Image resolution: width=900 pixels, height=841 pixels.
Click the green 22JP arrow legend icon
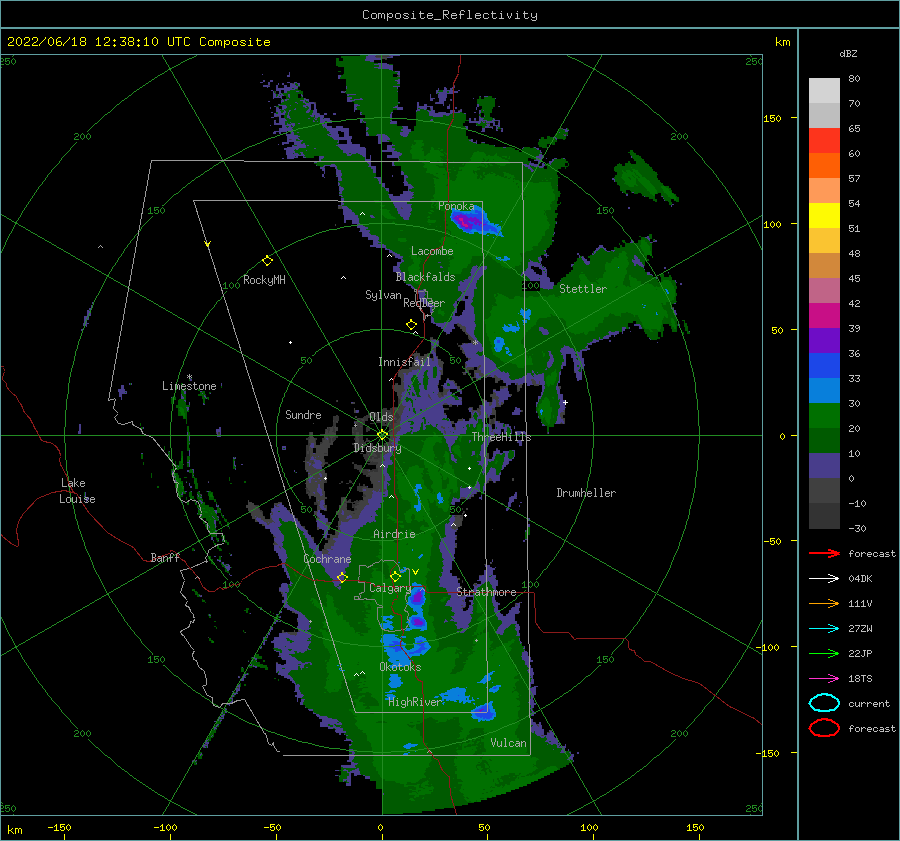point(824,653)
